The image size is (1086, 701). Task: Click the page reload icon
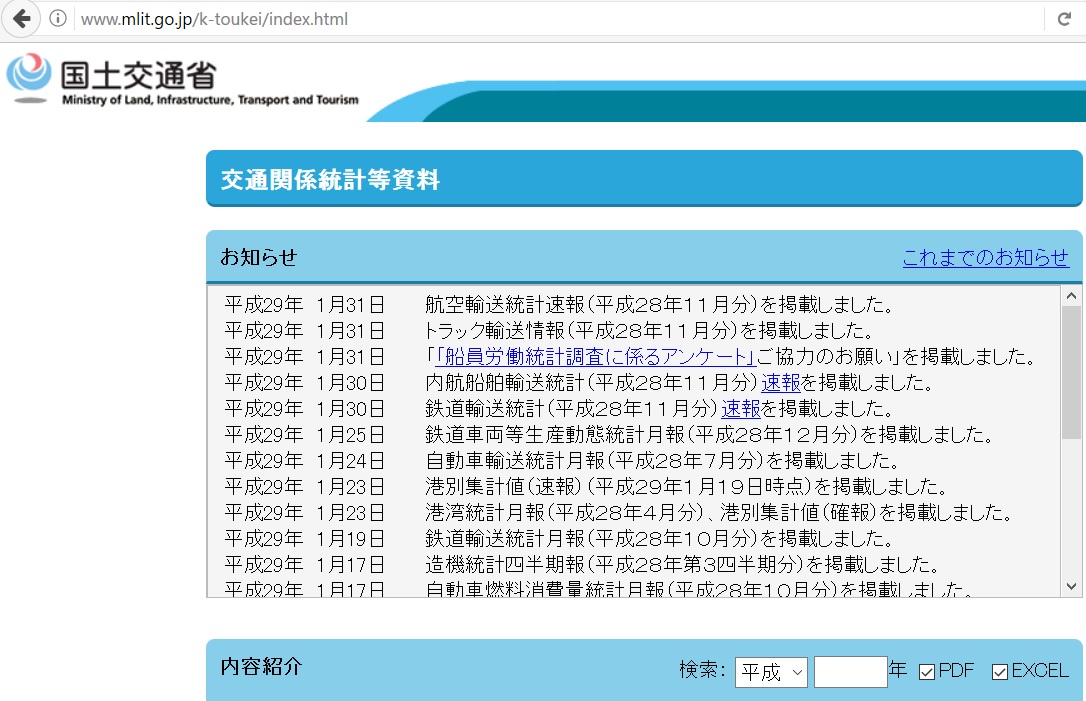point(1064,19)
